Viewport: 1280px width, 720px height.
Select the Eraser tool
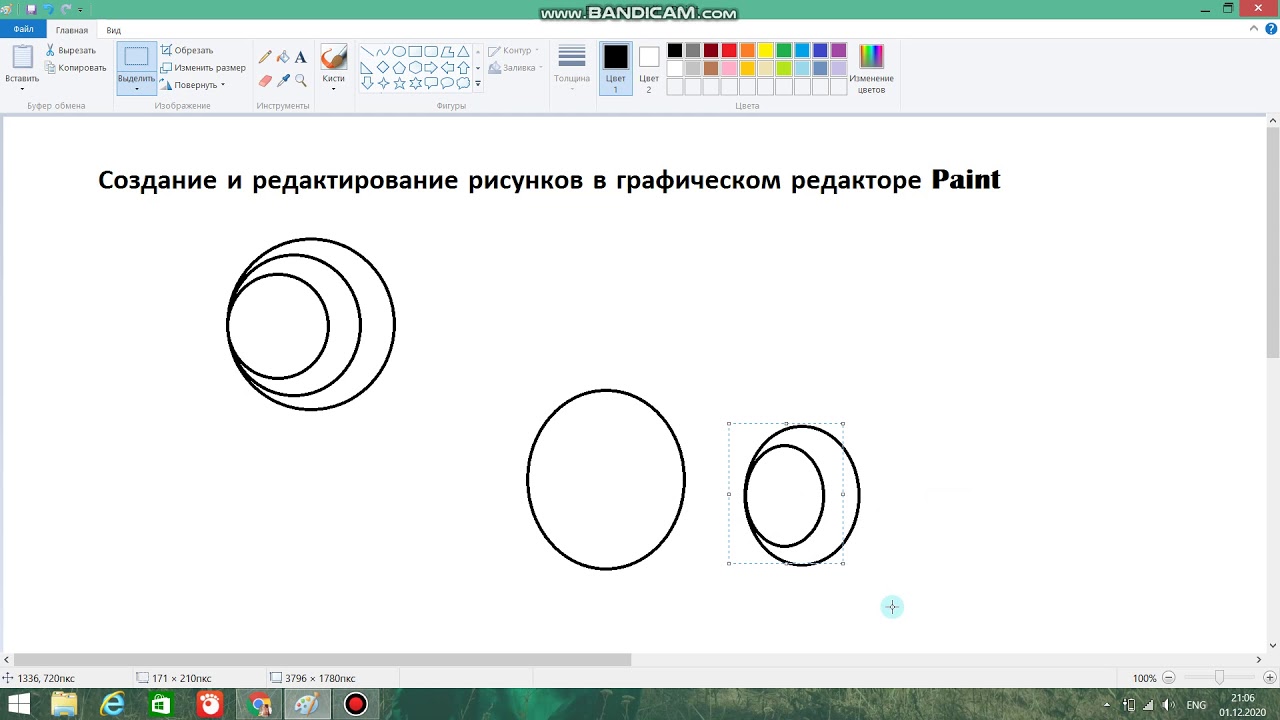(265, 80)
